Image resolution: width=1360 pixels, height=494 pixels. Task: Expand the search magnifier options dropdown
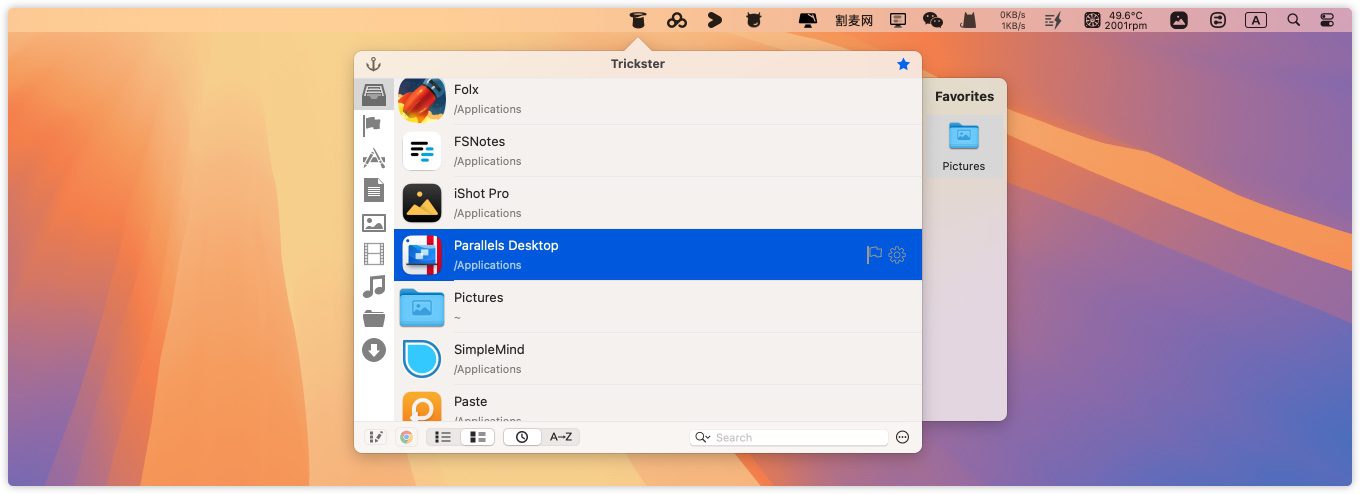click(702, 437)
